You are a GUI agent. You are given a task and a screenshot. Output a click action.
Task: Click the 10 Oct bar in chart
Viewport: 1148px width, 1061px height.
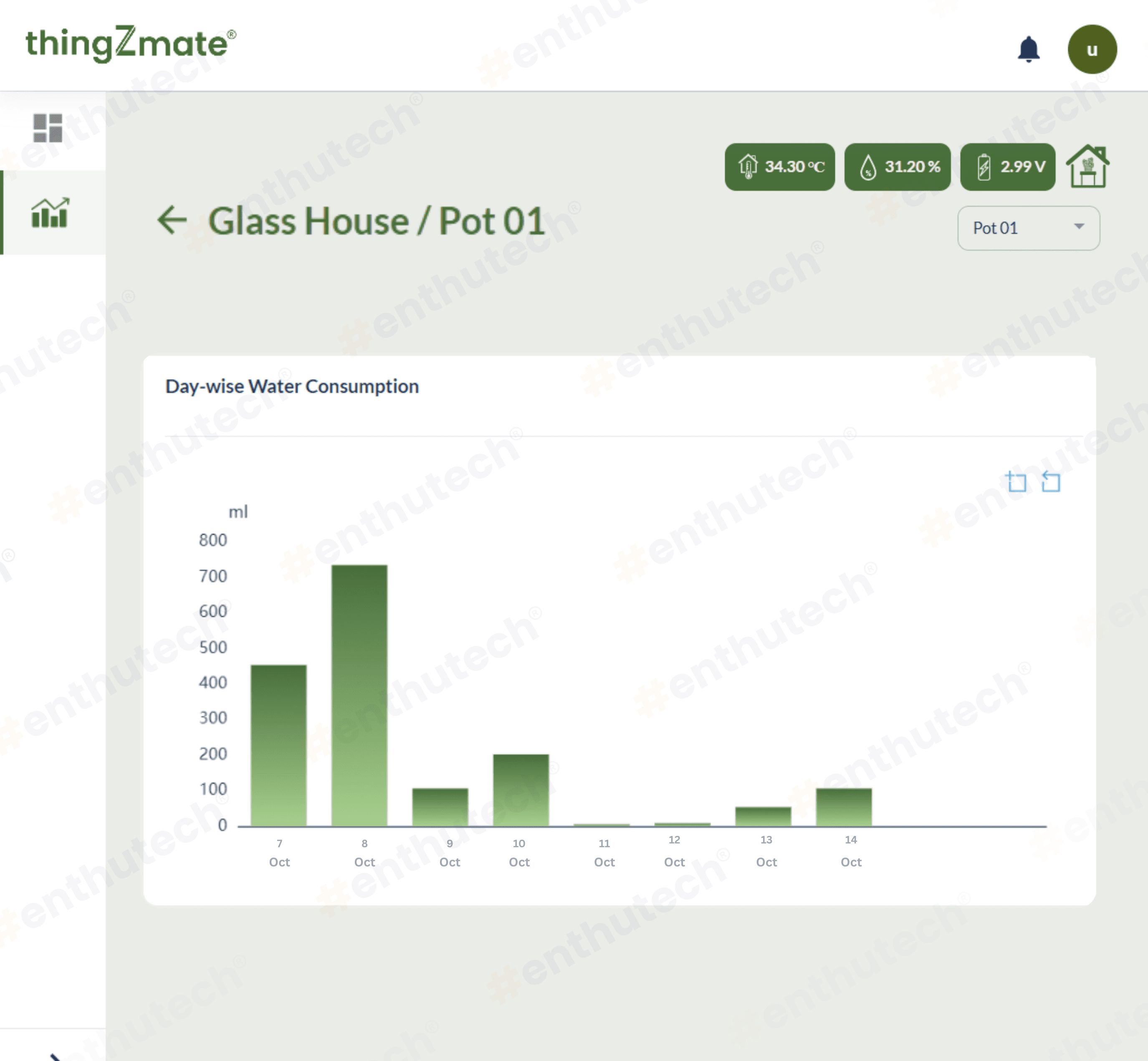coord(521,790)
